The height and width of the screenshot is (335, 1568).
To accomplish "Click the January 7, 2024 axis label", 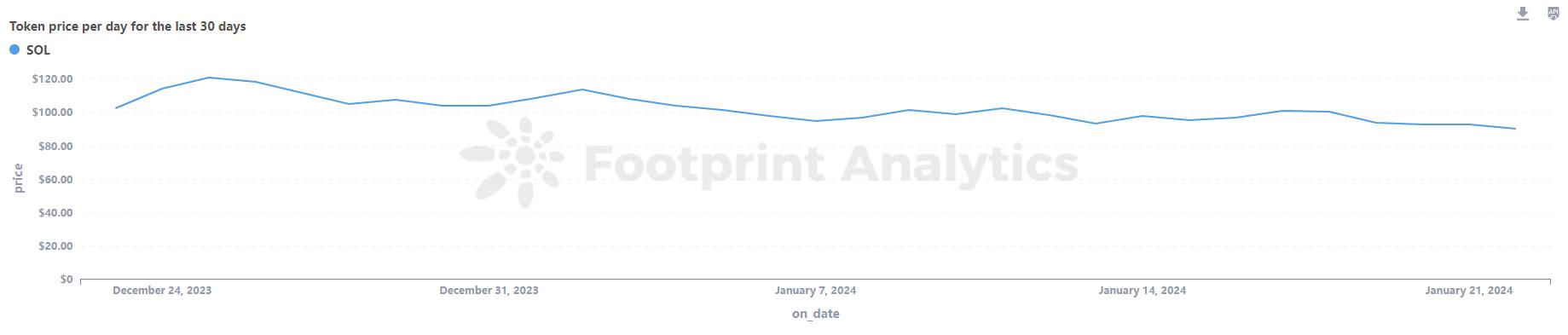I will [816, 291].
